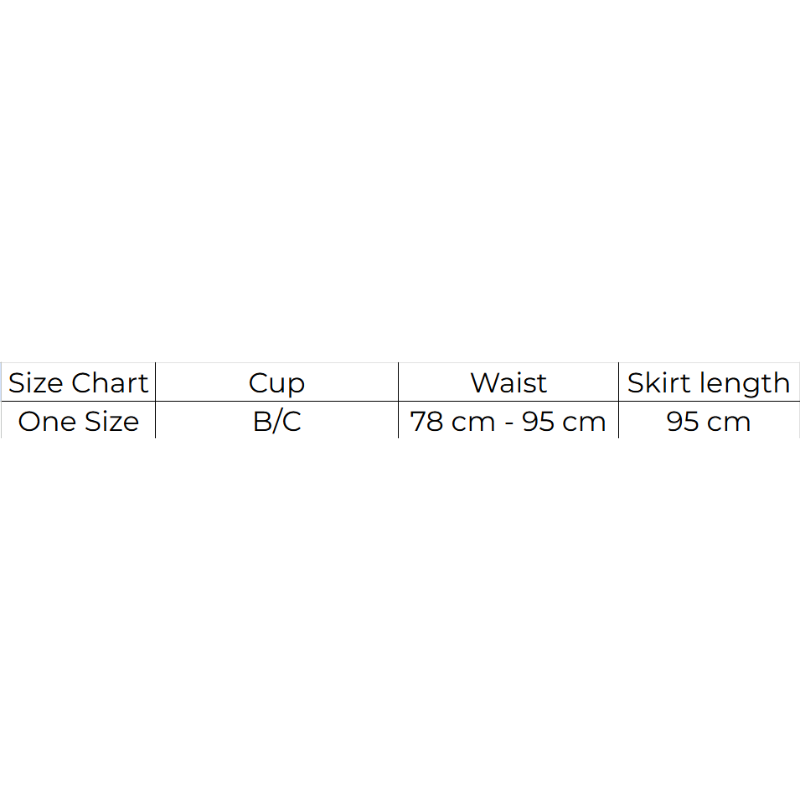Click the letter B in B/C
The width and height of the screenshot is (800, 800).
(x=261, y=421)
